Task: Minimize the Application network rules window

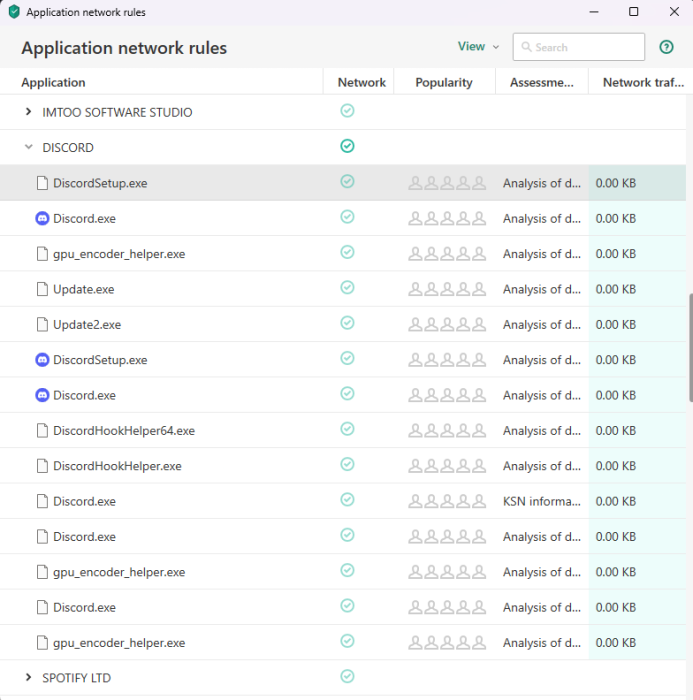Action: tap(593, 12)
